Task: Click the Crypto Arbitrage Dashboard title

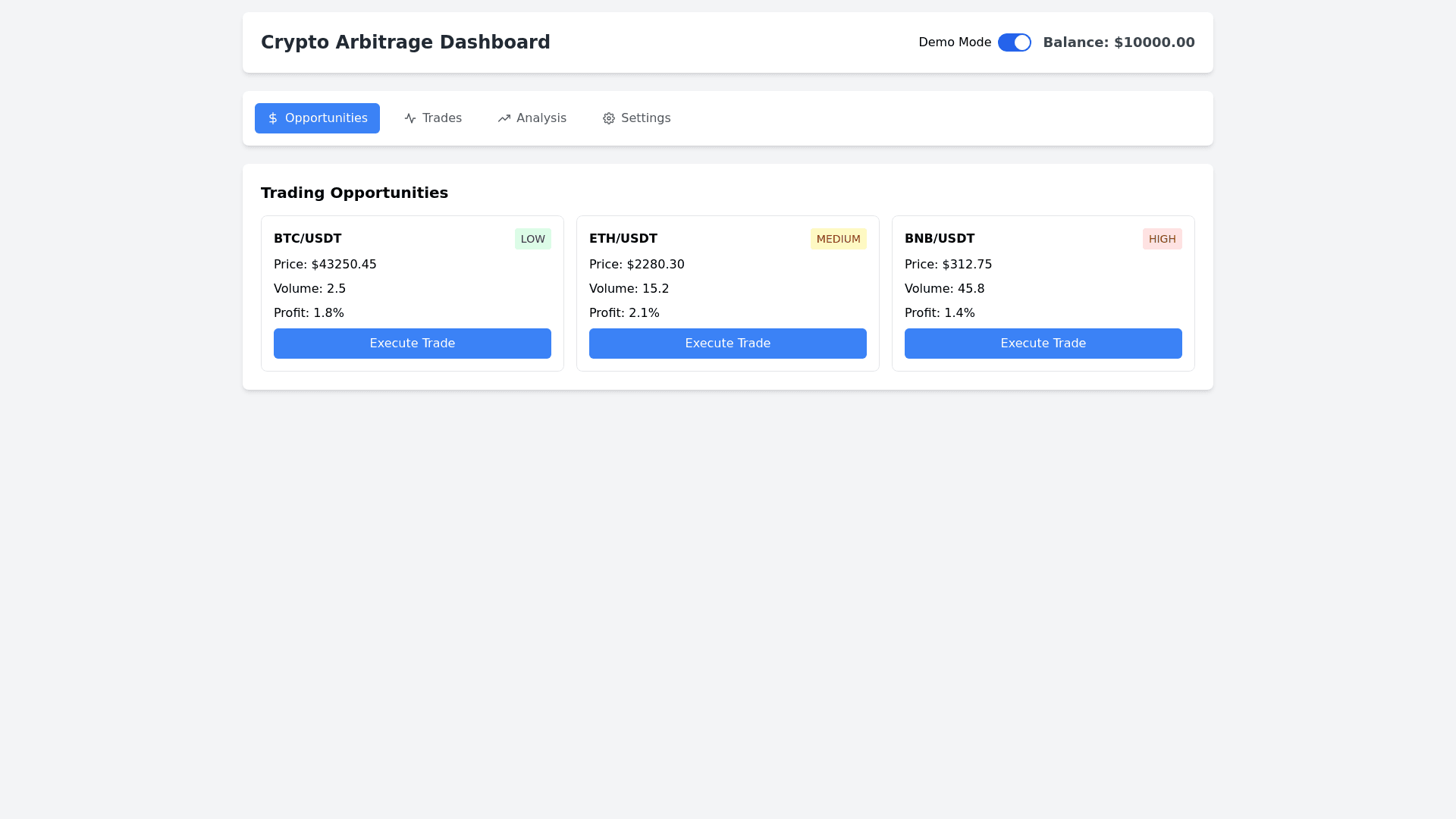Action: click(x=406, y=42)
